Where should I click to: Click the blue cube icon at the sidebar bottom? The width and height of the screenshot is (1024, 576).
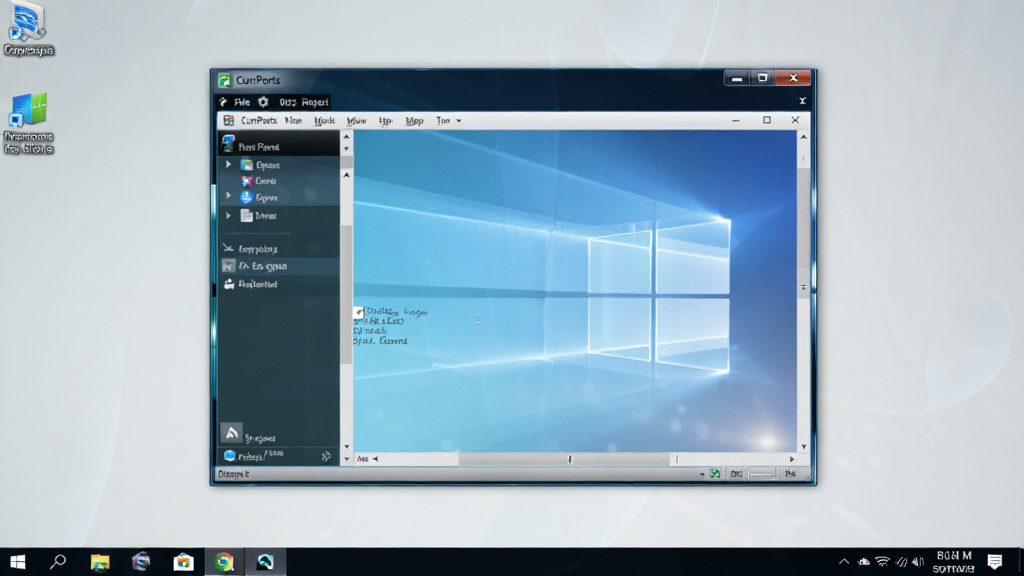click(229, 456)
